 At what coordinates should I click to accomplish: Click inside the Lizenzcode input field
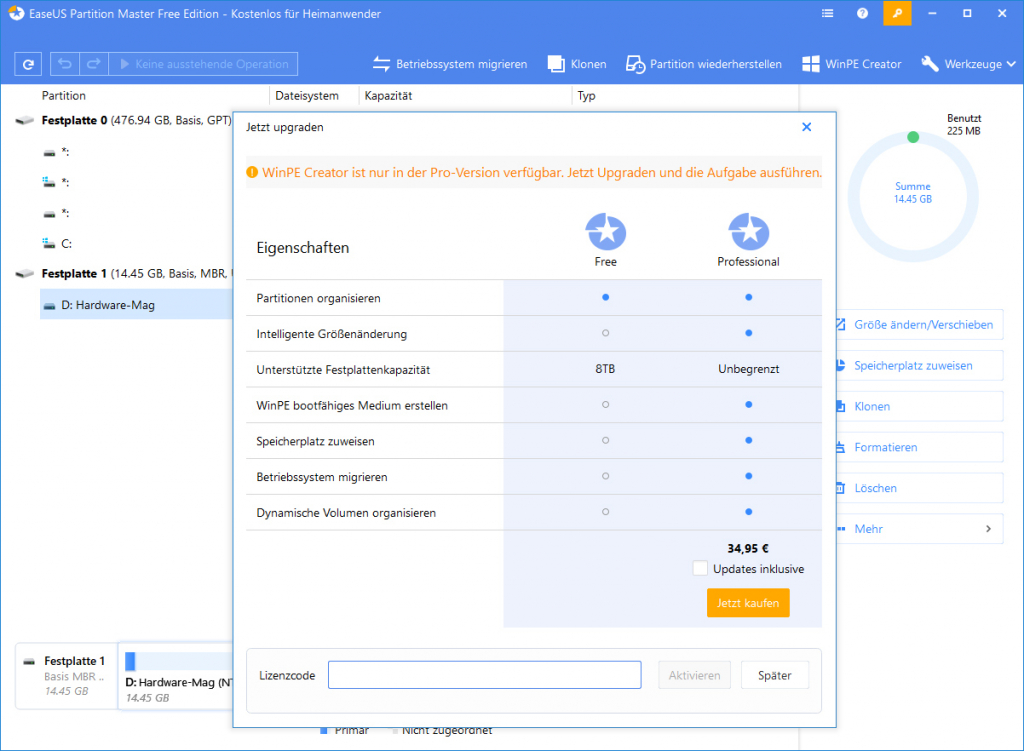tap(484, 674)
